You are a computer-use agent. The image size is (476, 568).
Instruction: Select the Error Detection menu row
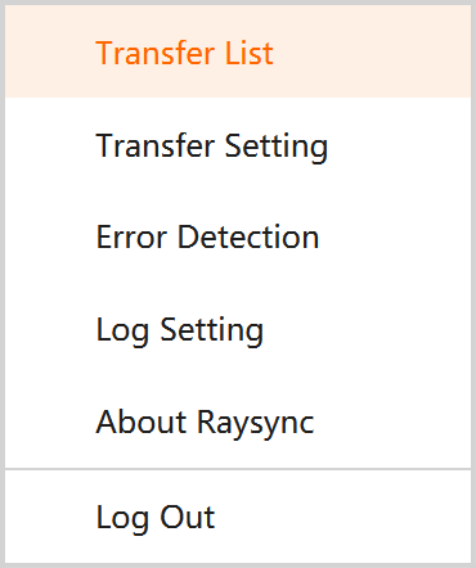[238, 237]
